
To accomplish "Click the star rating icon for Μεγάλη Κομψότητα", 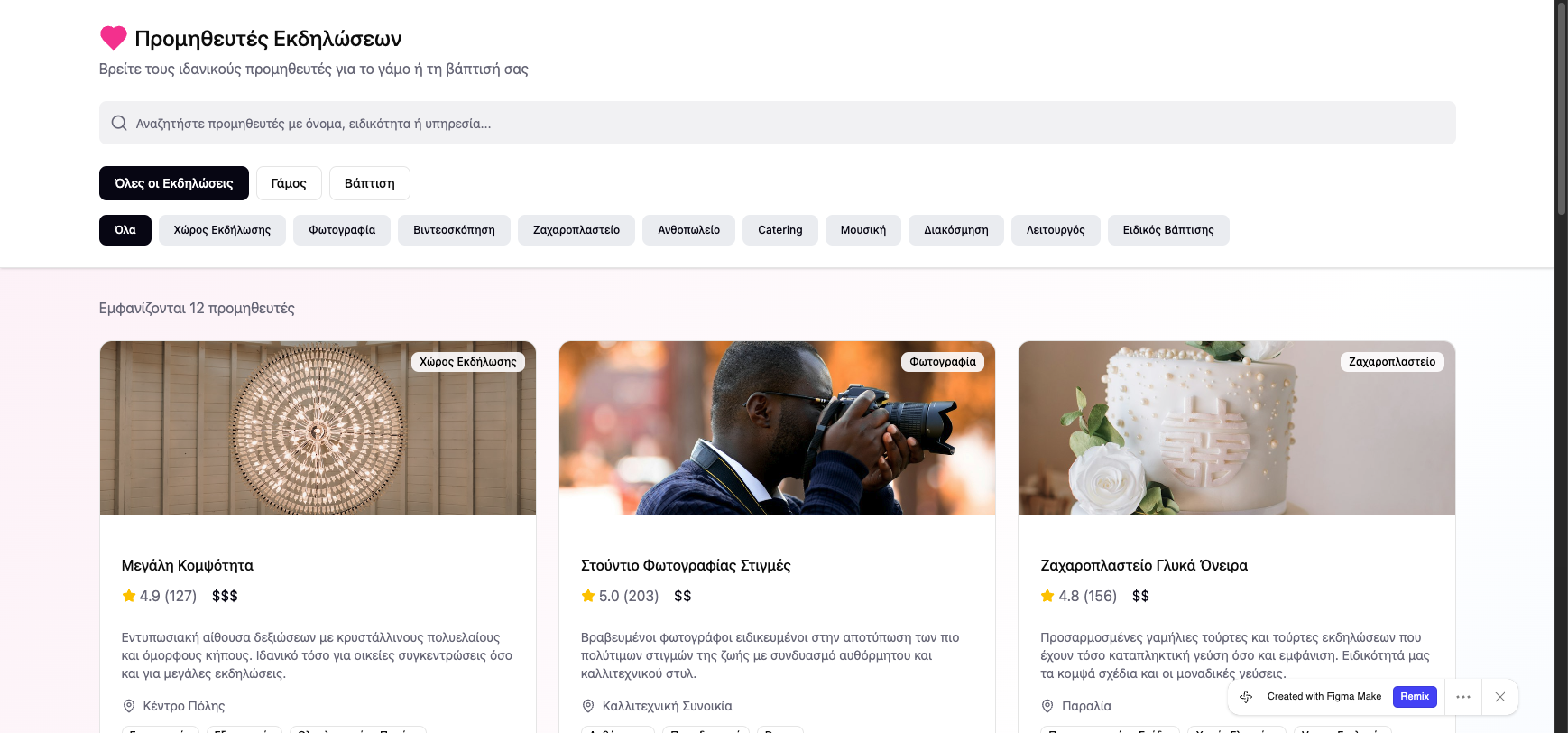I will pyautogui.click(x=129, y=596).
